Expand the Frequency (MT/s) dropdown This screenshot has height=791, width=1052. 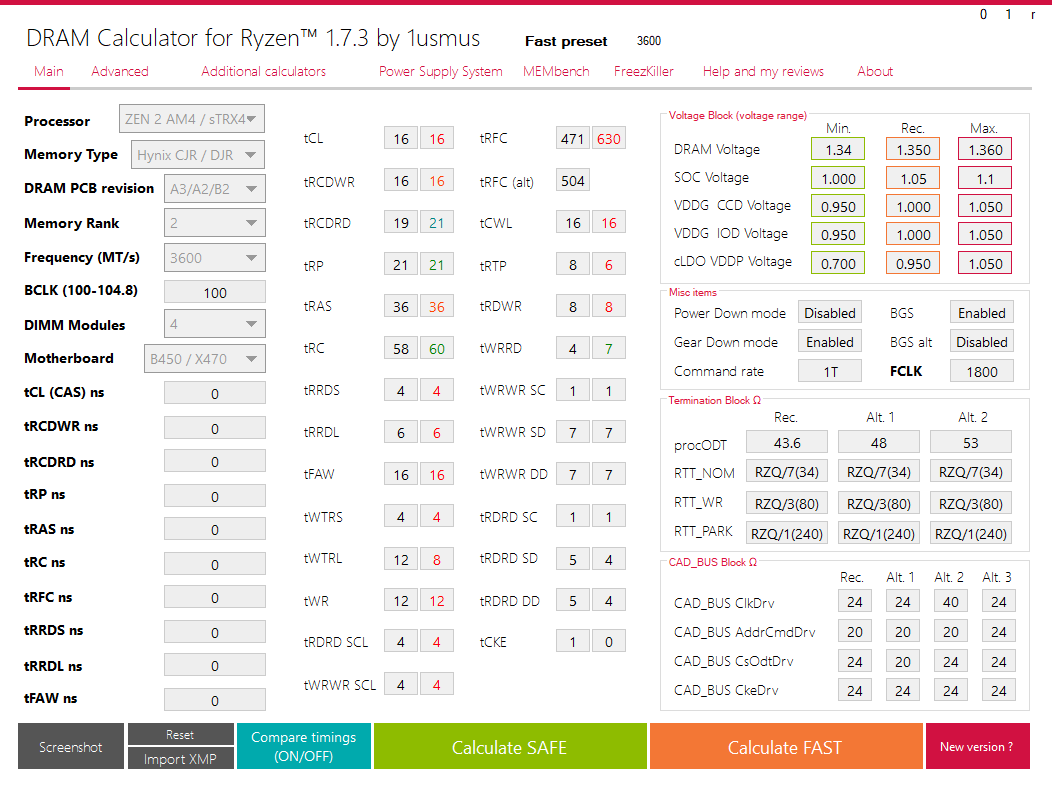point(215,258)
